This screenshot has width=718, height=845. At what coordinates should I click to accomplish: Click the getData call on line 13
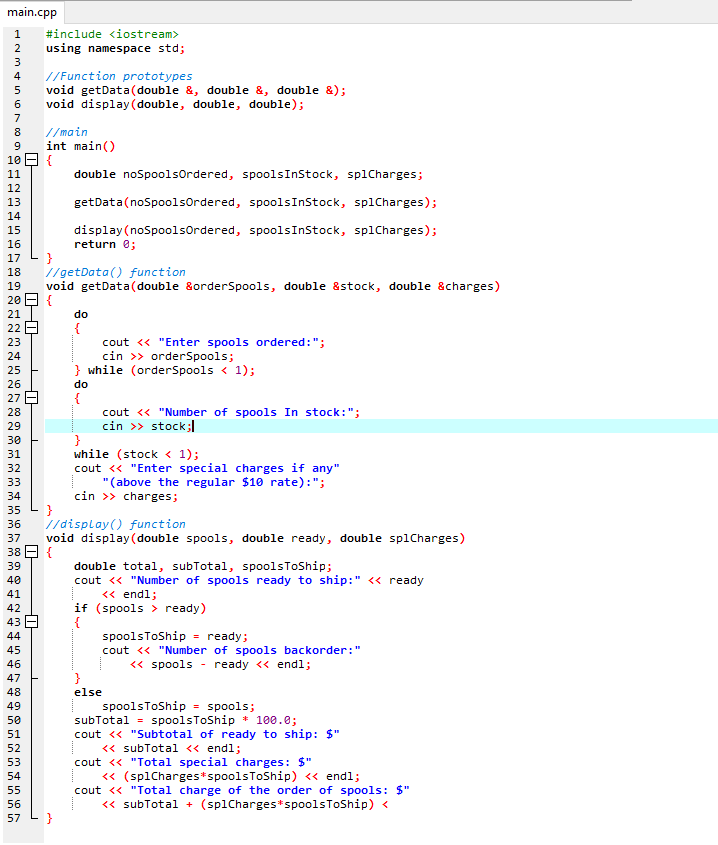256,202
